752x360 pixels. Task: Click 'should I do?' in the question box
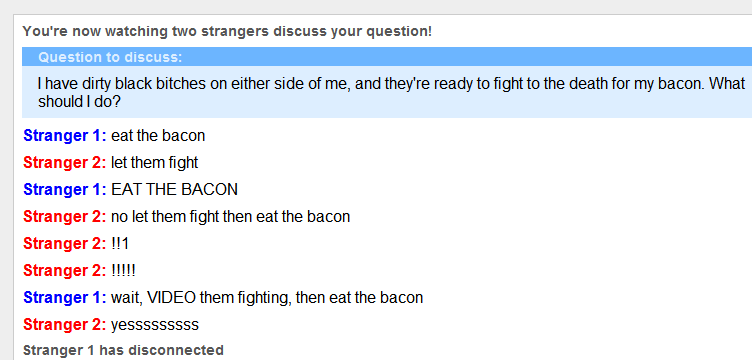79,102
